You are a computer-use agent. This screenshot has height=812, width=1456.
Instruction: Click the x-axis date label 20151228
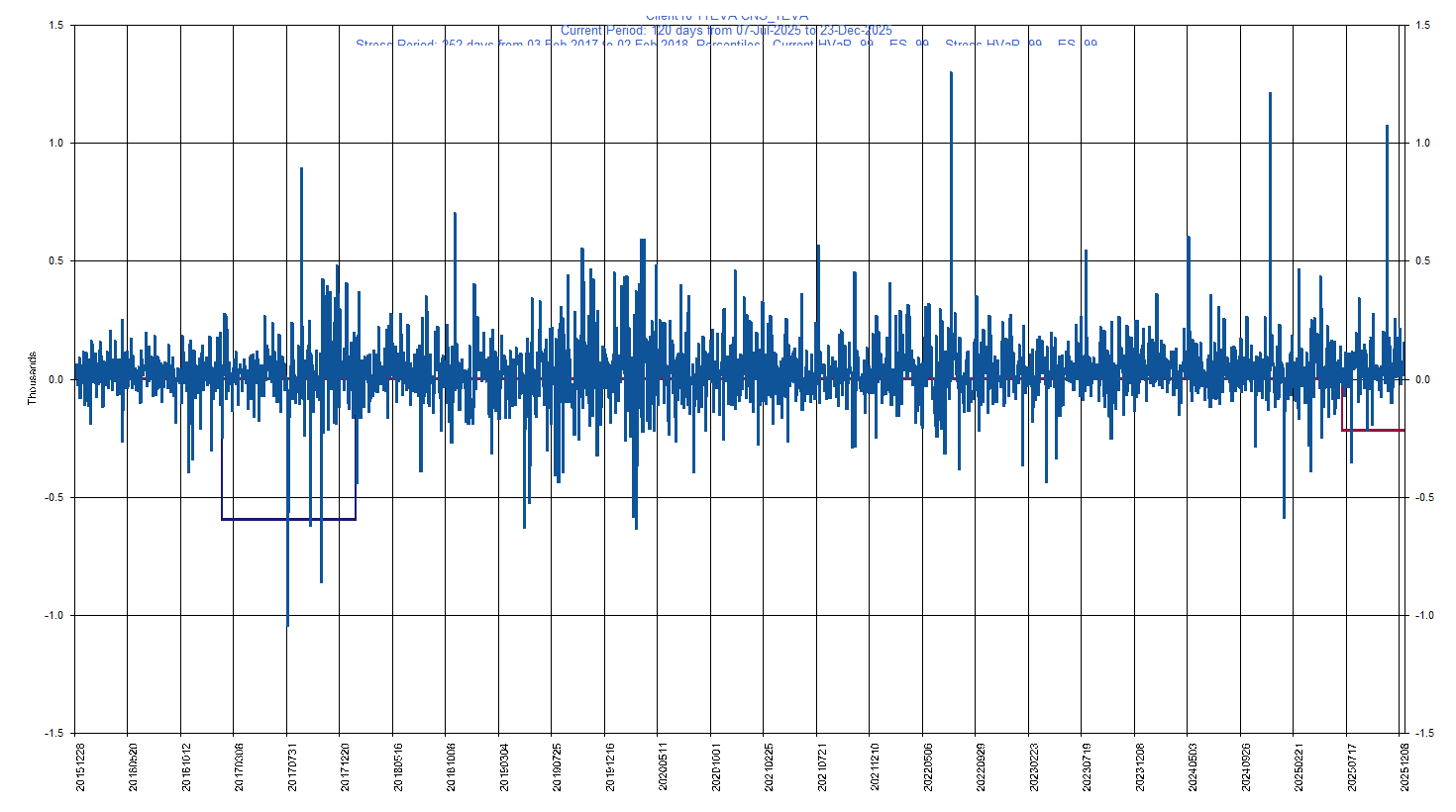click(80, 768)
